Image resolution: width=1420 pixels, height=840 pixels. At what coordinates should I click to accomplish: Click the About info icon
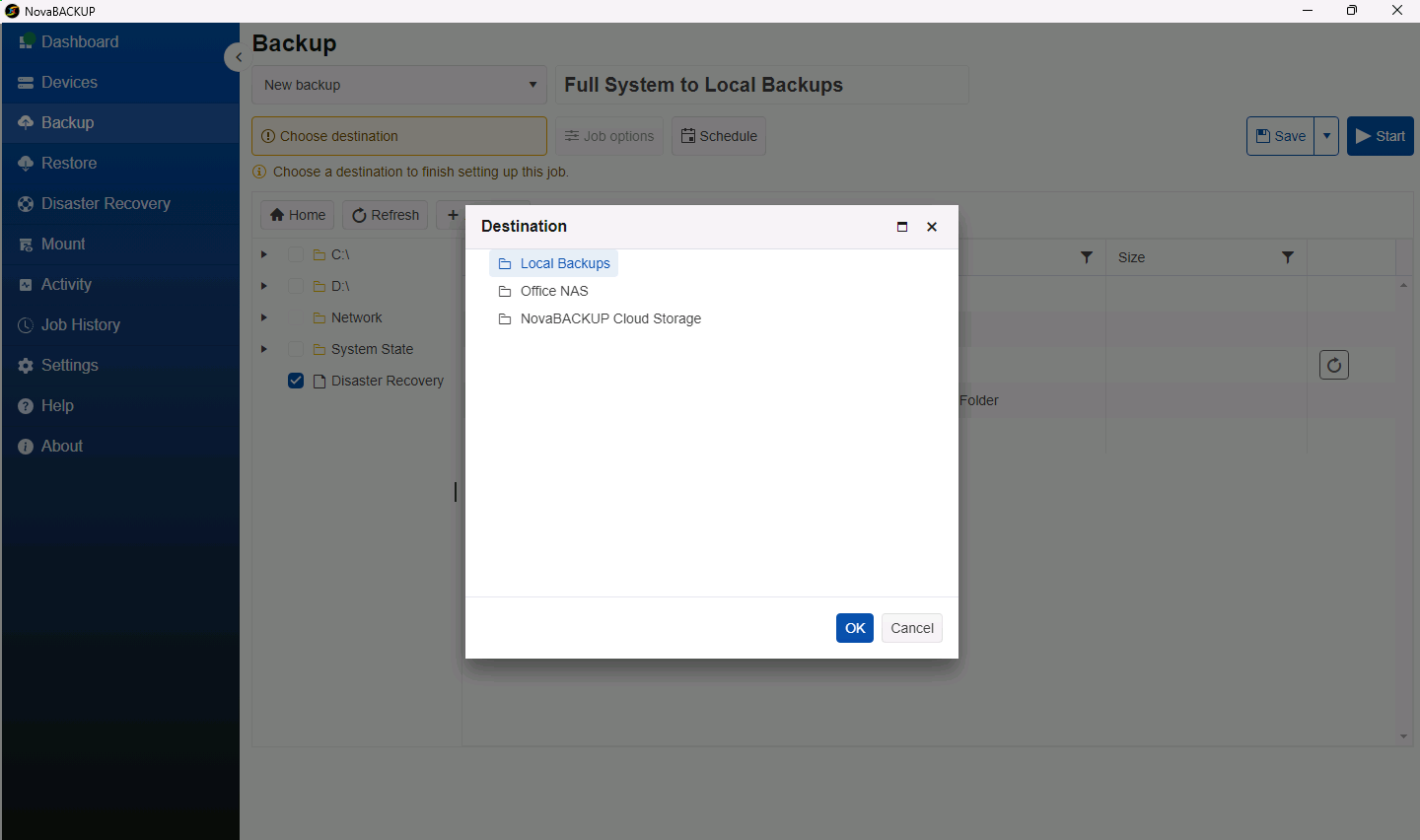point(26,447)
